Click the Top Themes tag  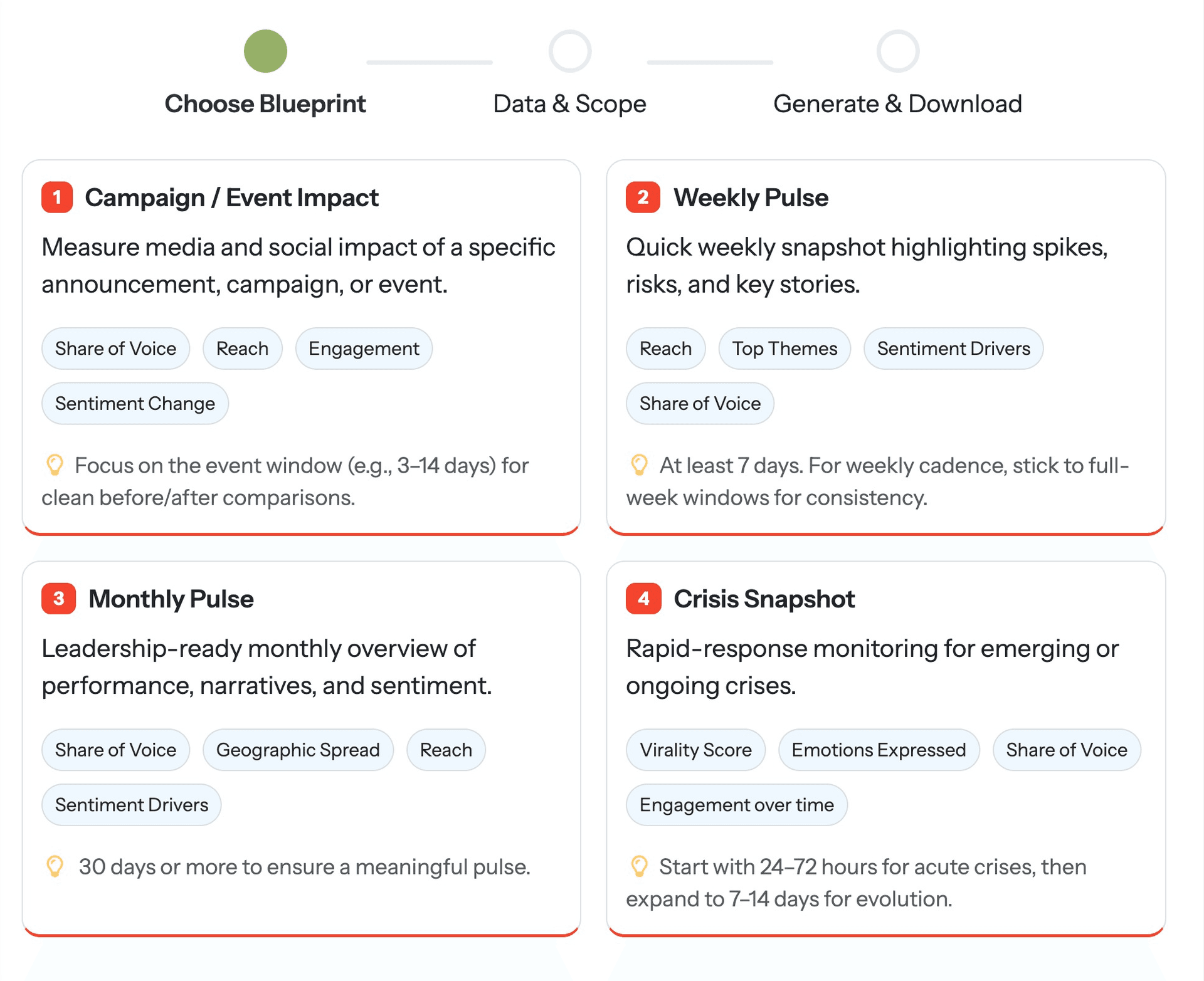(784, 349)
